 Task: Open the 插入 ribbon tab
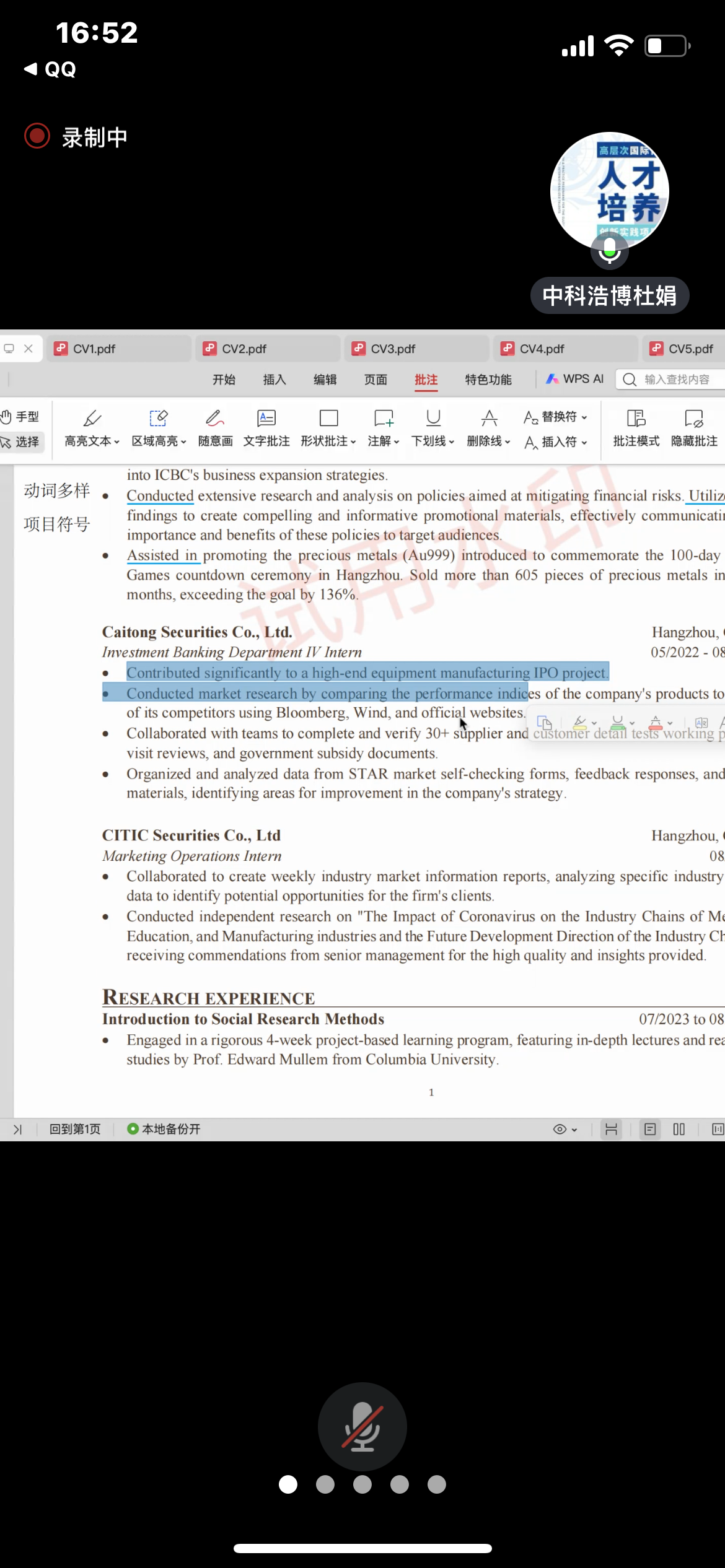click(275, 380)
